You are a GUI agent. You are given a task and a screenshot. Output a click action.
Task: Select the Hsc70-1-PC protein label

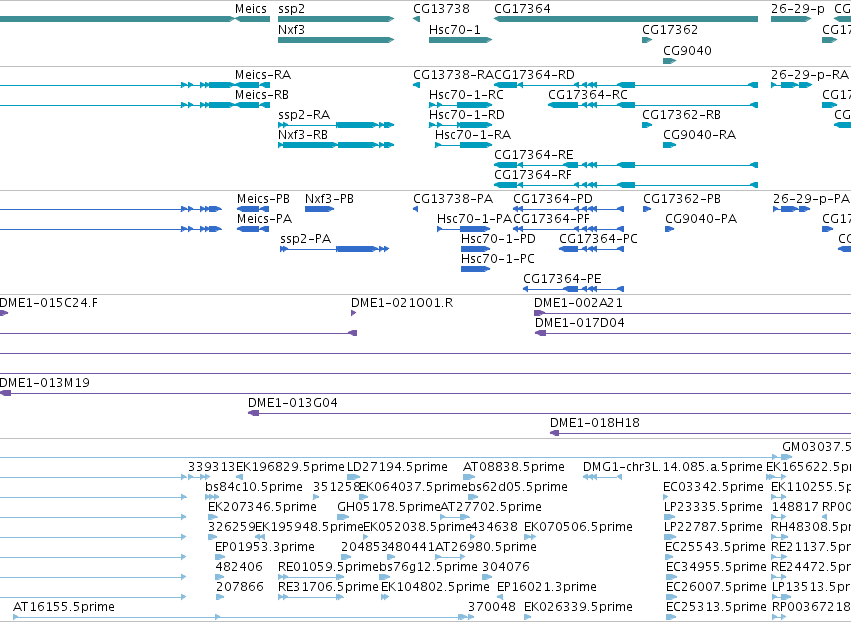coord(498,259)
